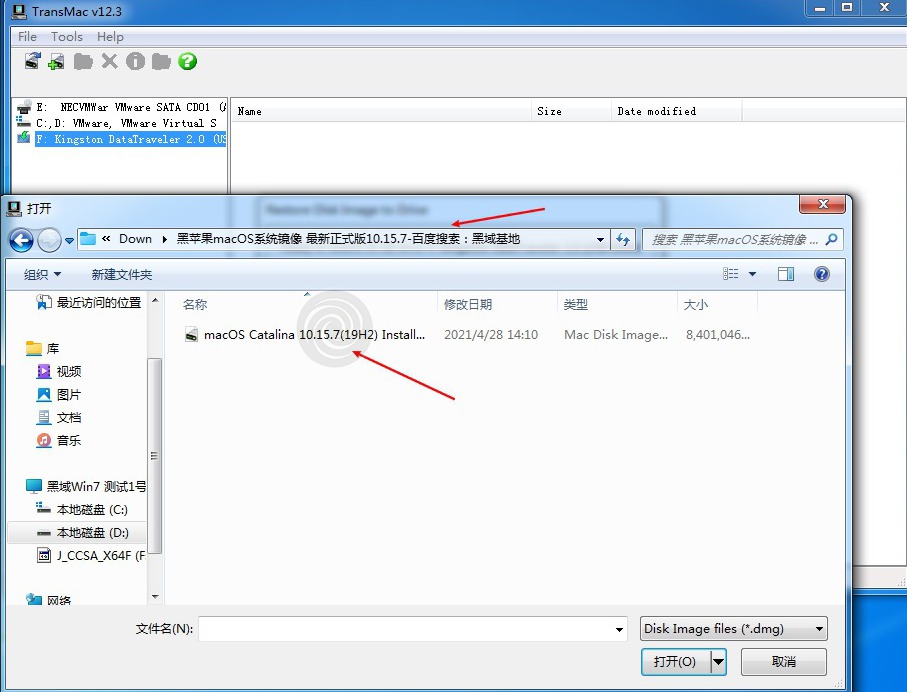The width and height of the screenshot is (907, 692).
Task: Expand the recent pages arrow beside forward
Action: [69, 240]
